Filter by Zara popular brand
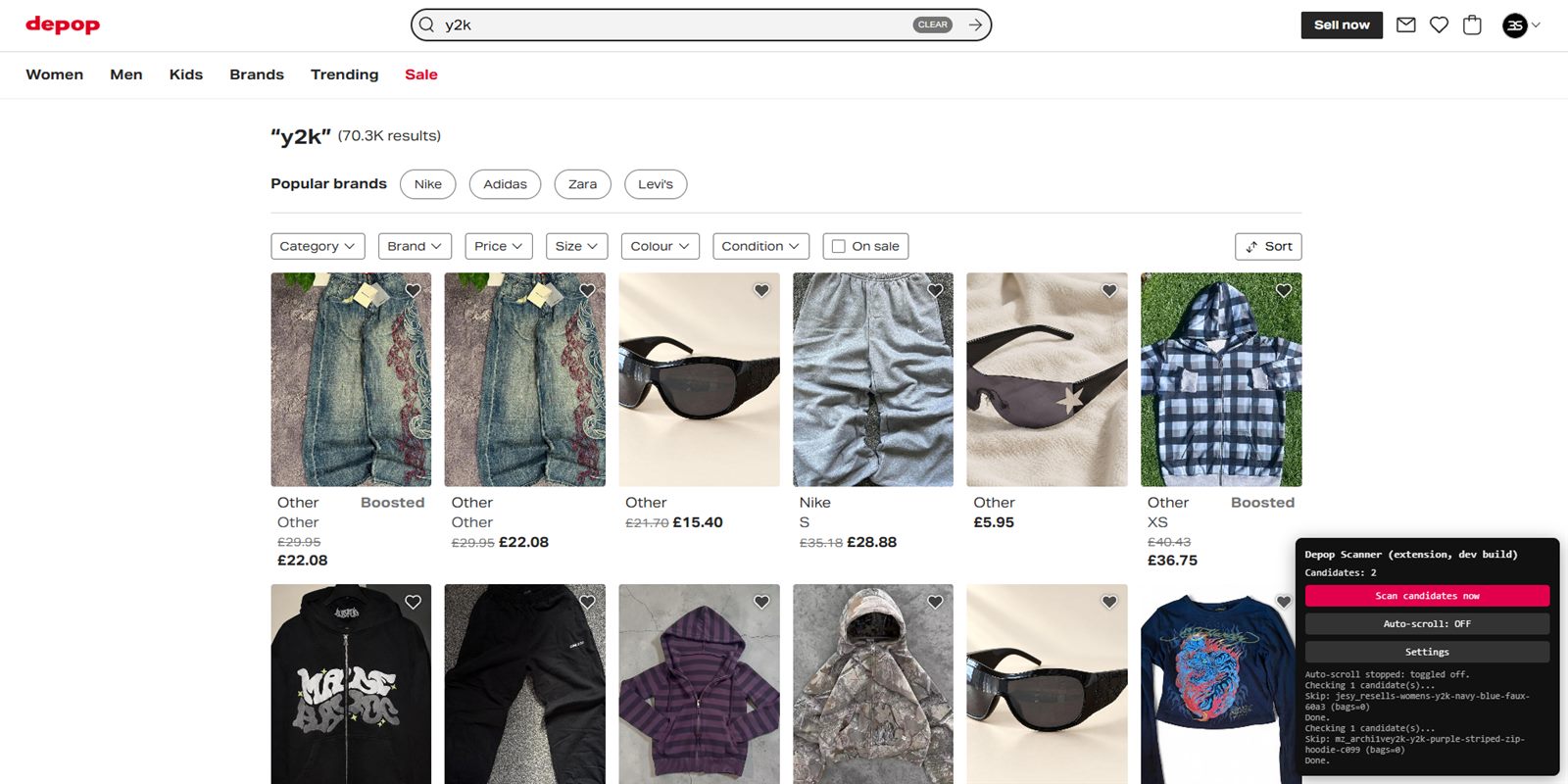Image resolution: width=1568 pixels, height=784 pixels. [x=583, y=184]
